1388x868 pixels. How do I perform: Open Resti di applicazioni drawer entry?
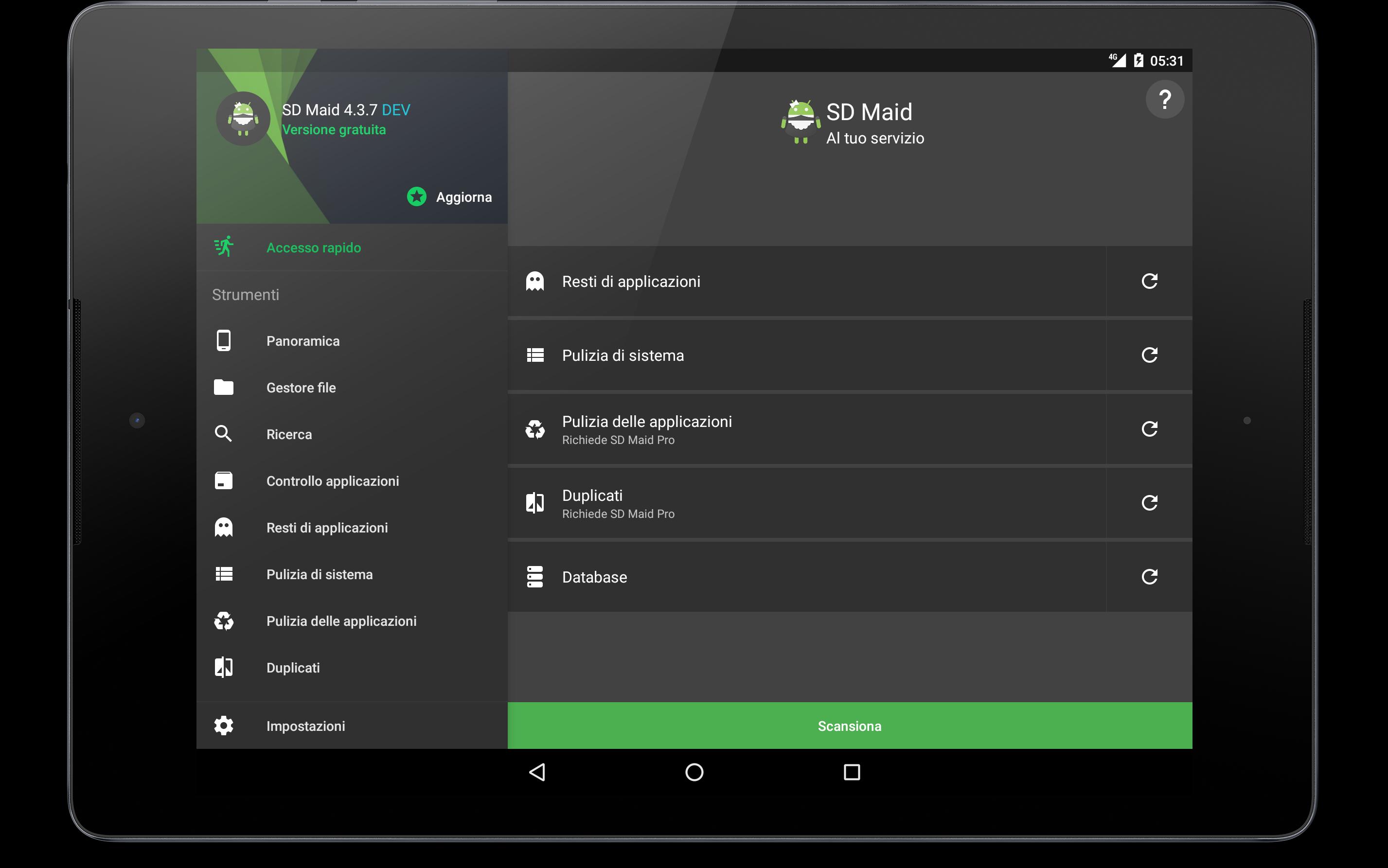pyautogui.click(x=352, y=528)
